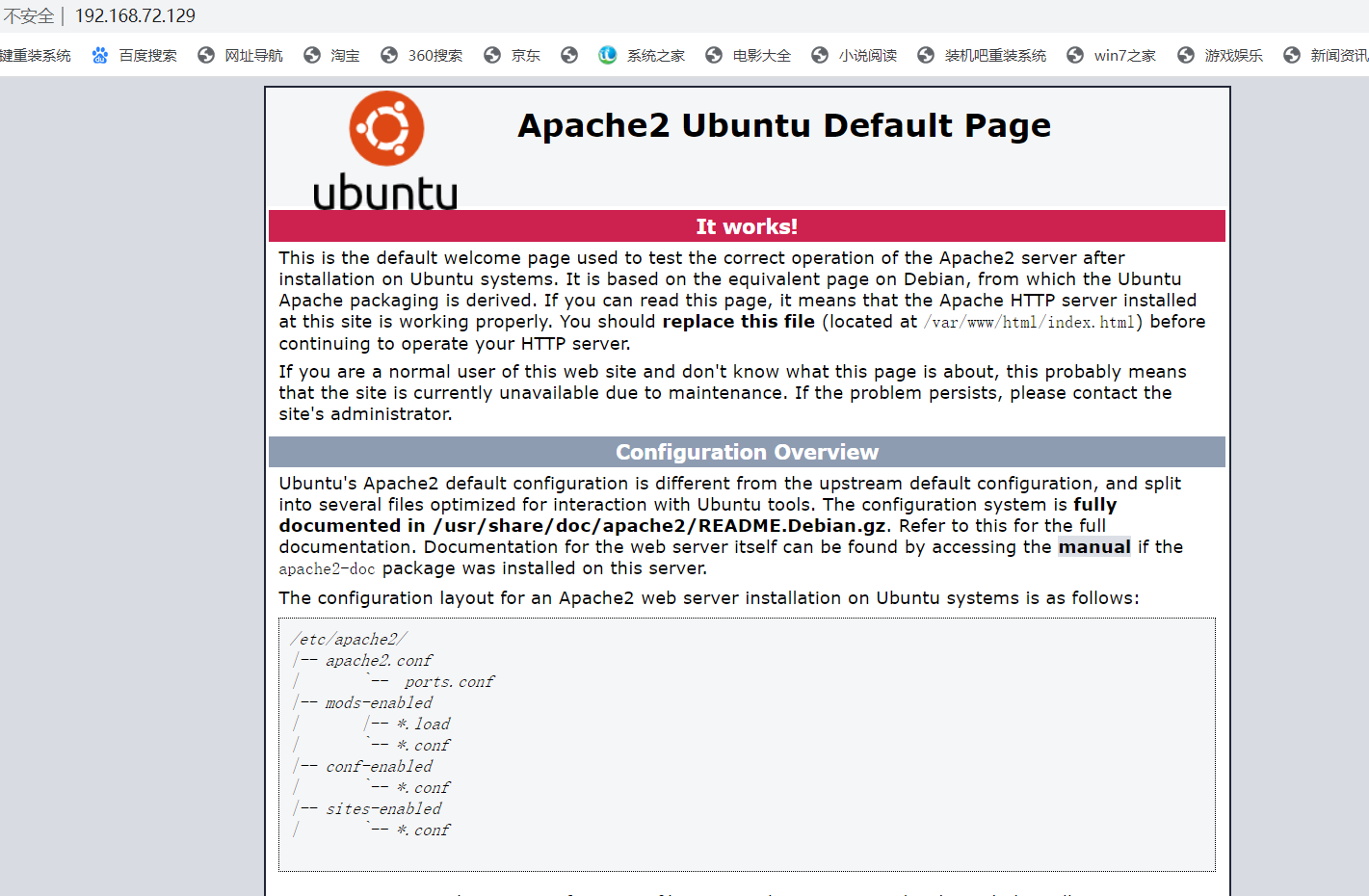Open the 网址导航 bookmark
Screen dimensions: 1369x896
[241, 56]
